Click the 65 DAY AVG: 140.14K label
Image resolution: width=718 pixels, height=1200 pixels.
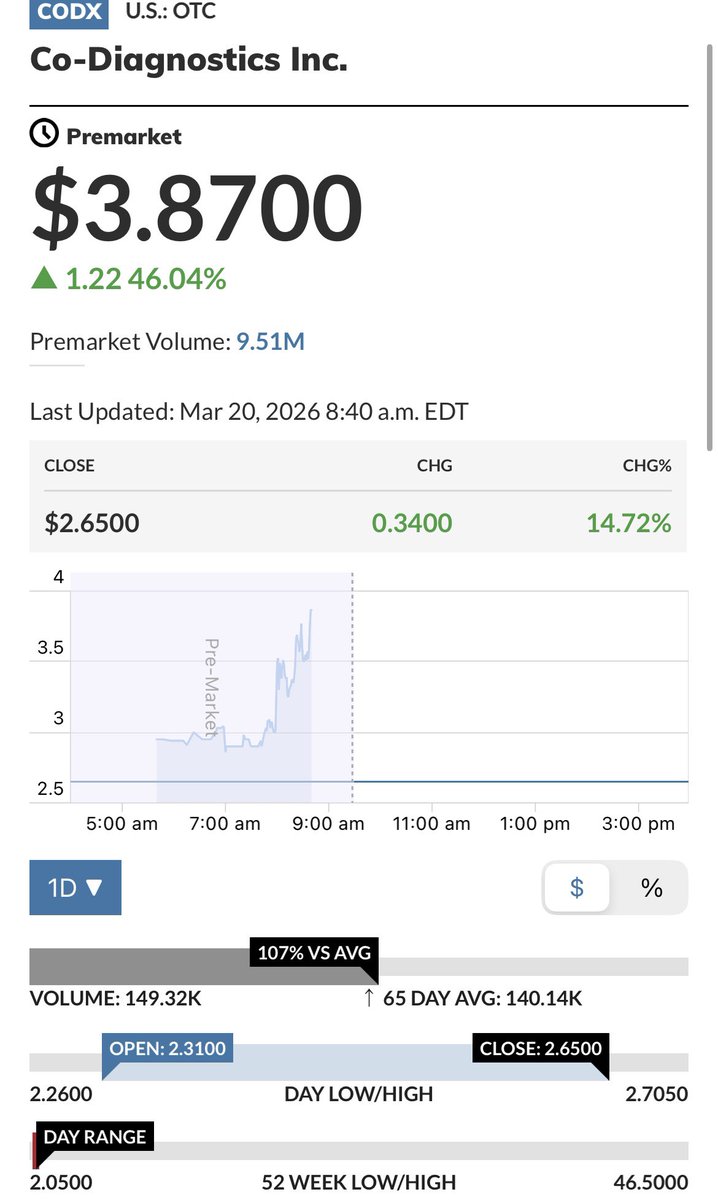click(482, 998)
